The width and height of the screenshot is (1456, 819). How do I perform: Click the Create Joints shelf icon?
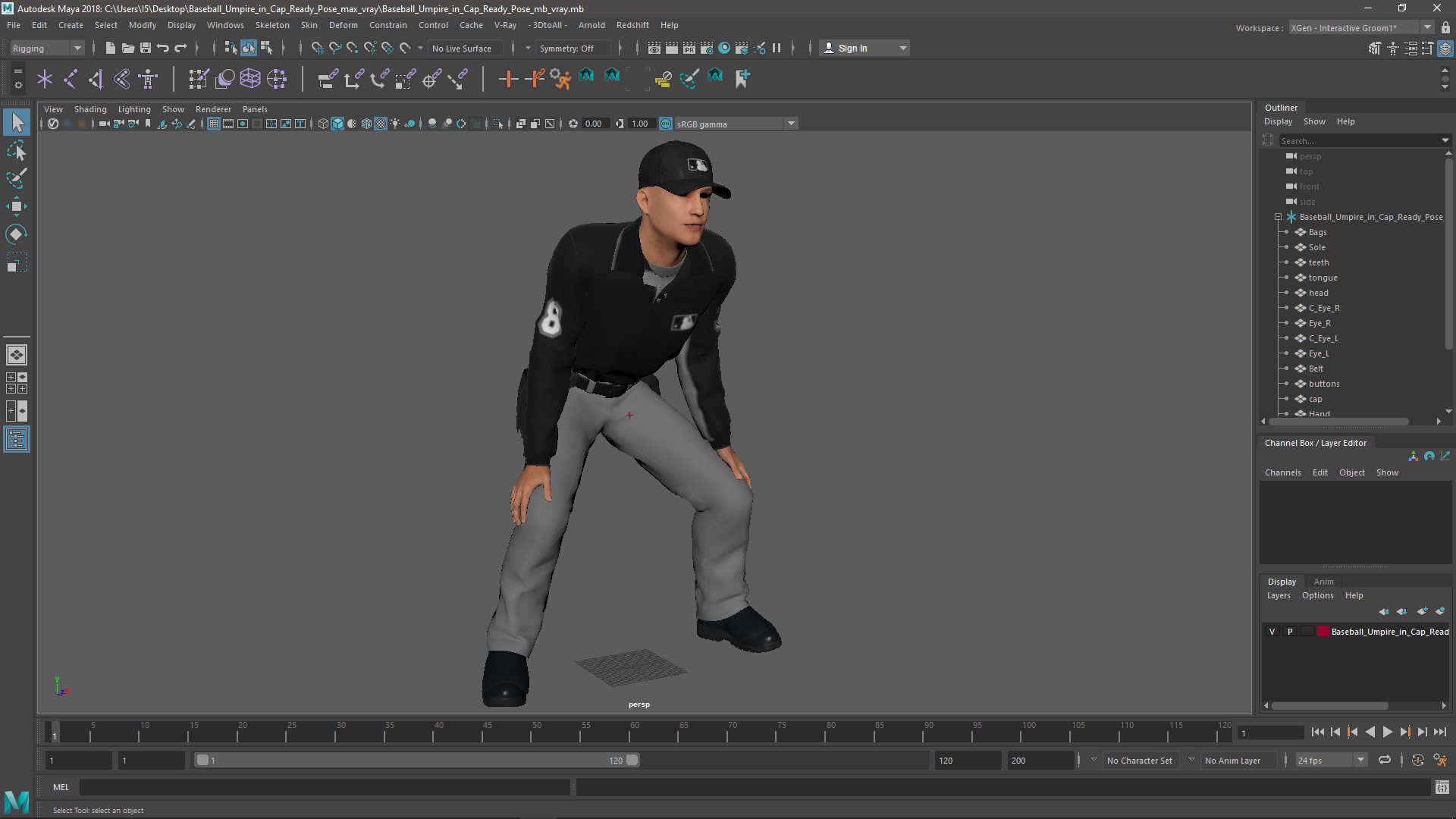[71, 78]
